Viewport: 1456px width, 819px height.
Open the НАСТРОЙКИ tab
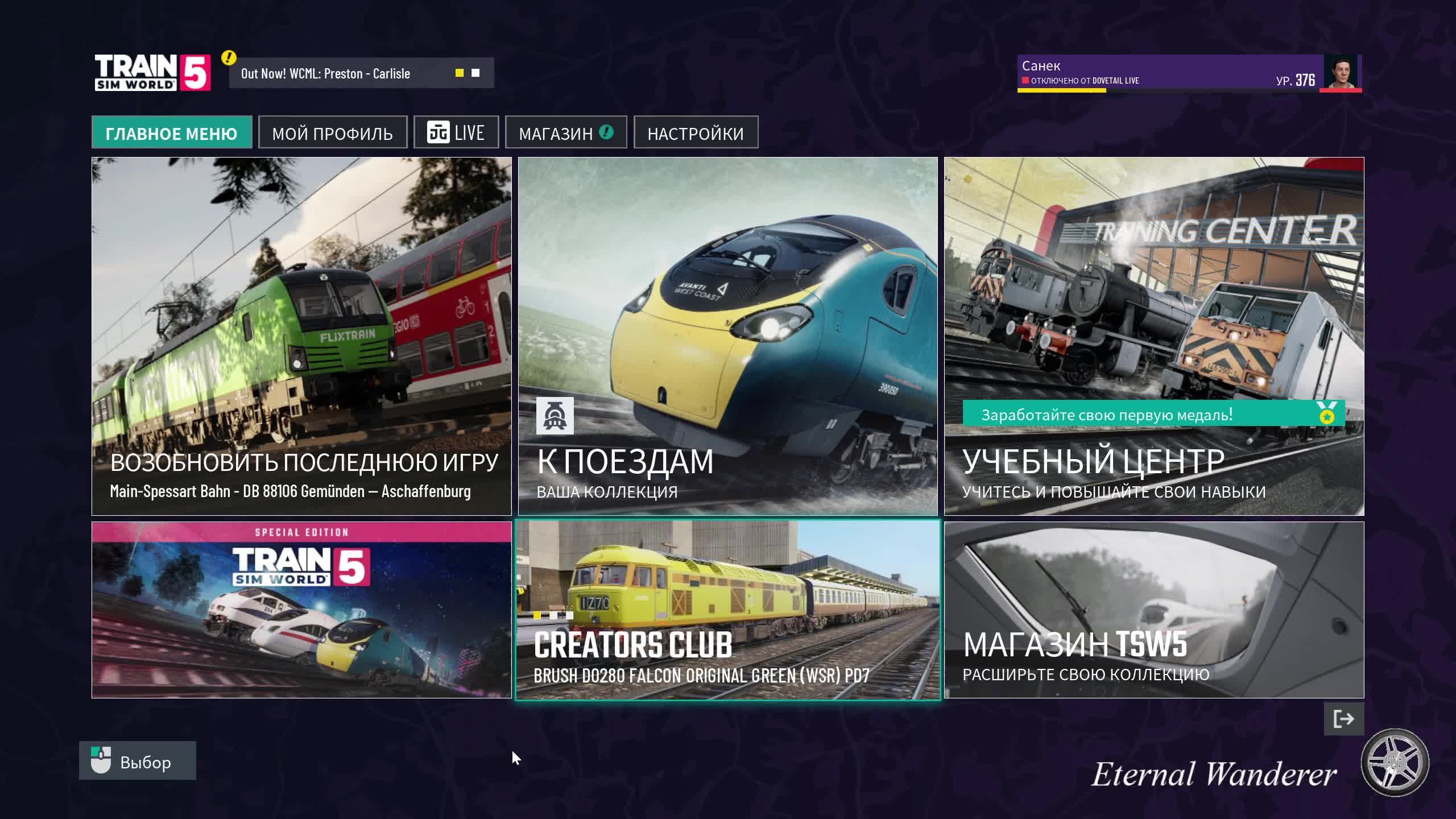tap(696, 133)
